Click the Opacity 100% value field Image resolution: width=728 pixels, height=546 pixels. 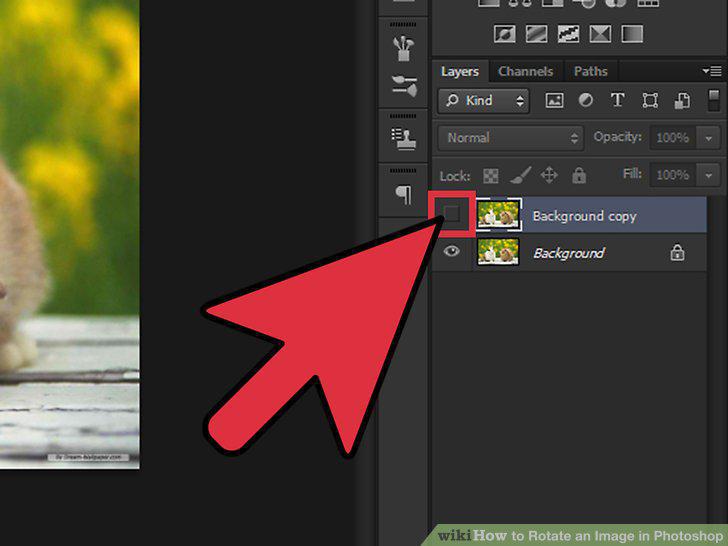(x=672, y=138)
